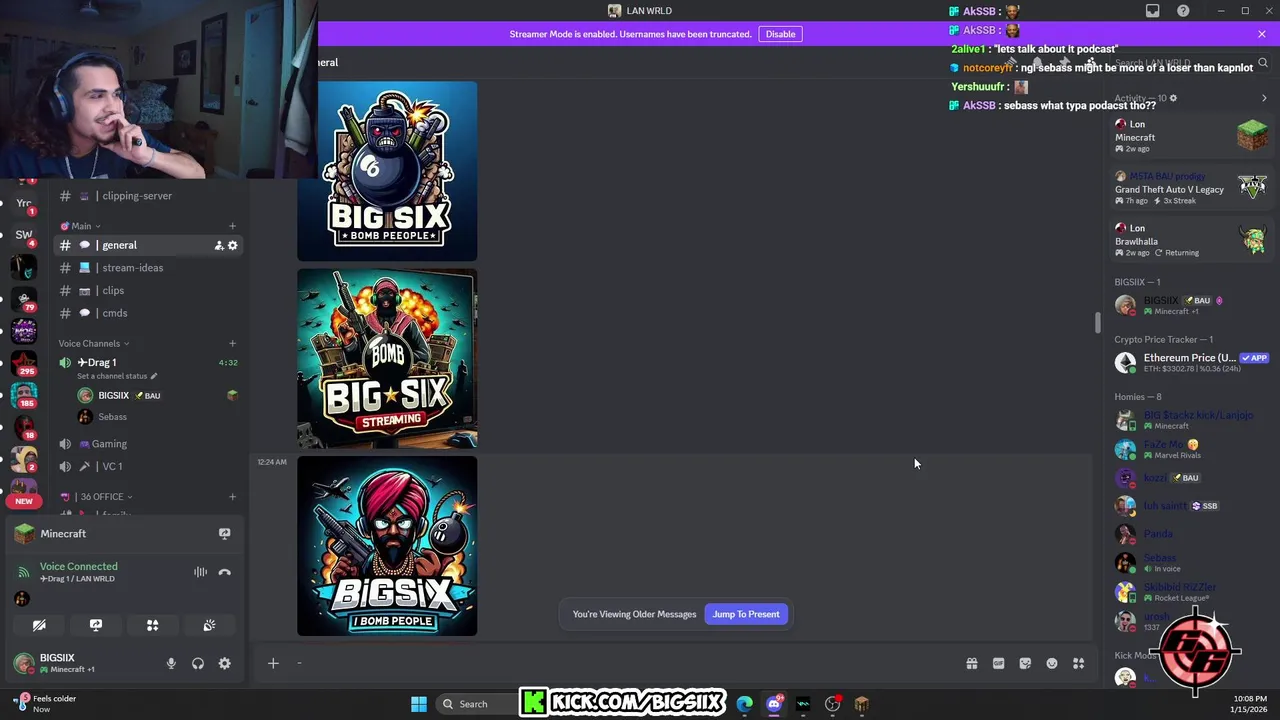Click the plus attachment button in message bar
The width and height of the screenshot is (1280, 720).
pyautogui.click(x=273, y=663)
